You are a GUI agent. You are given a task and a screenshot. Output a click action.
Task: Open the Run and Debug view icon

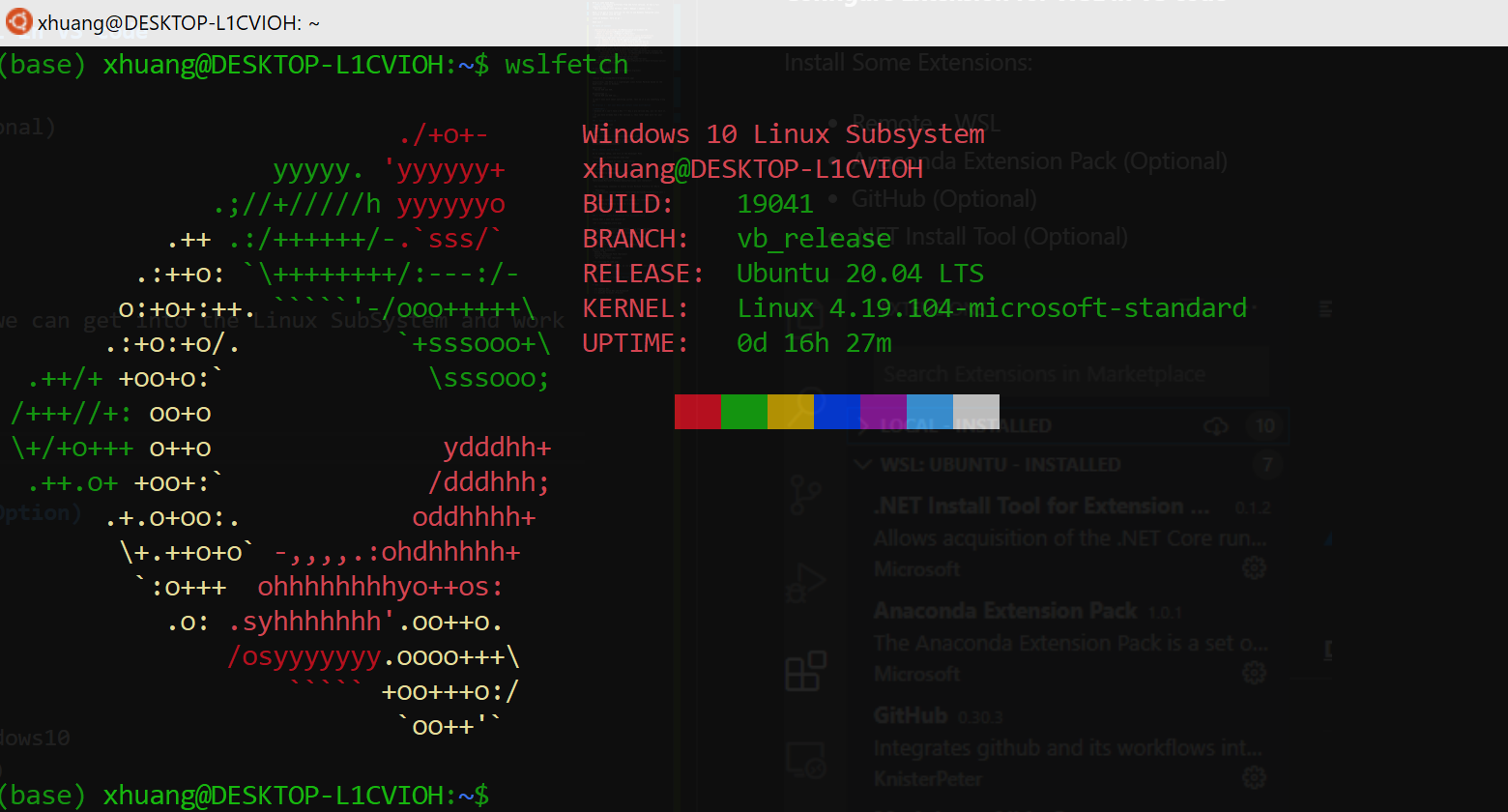click(806, 583)
